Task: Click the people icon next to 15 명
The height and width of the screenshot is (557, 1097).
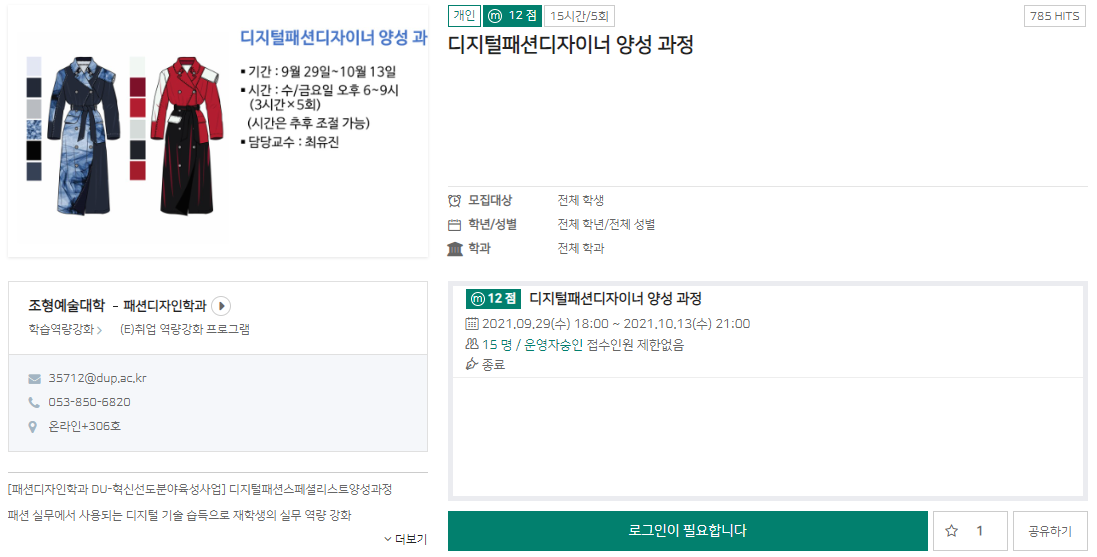Action: [472, 345]
